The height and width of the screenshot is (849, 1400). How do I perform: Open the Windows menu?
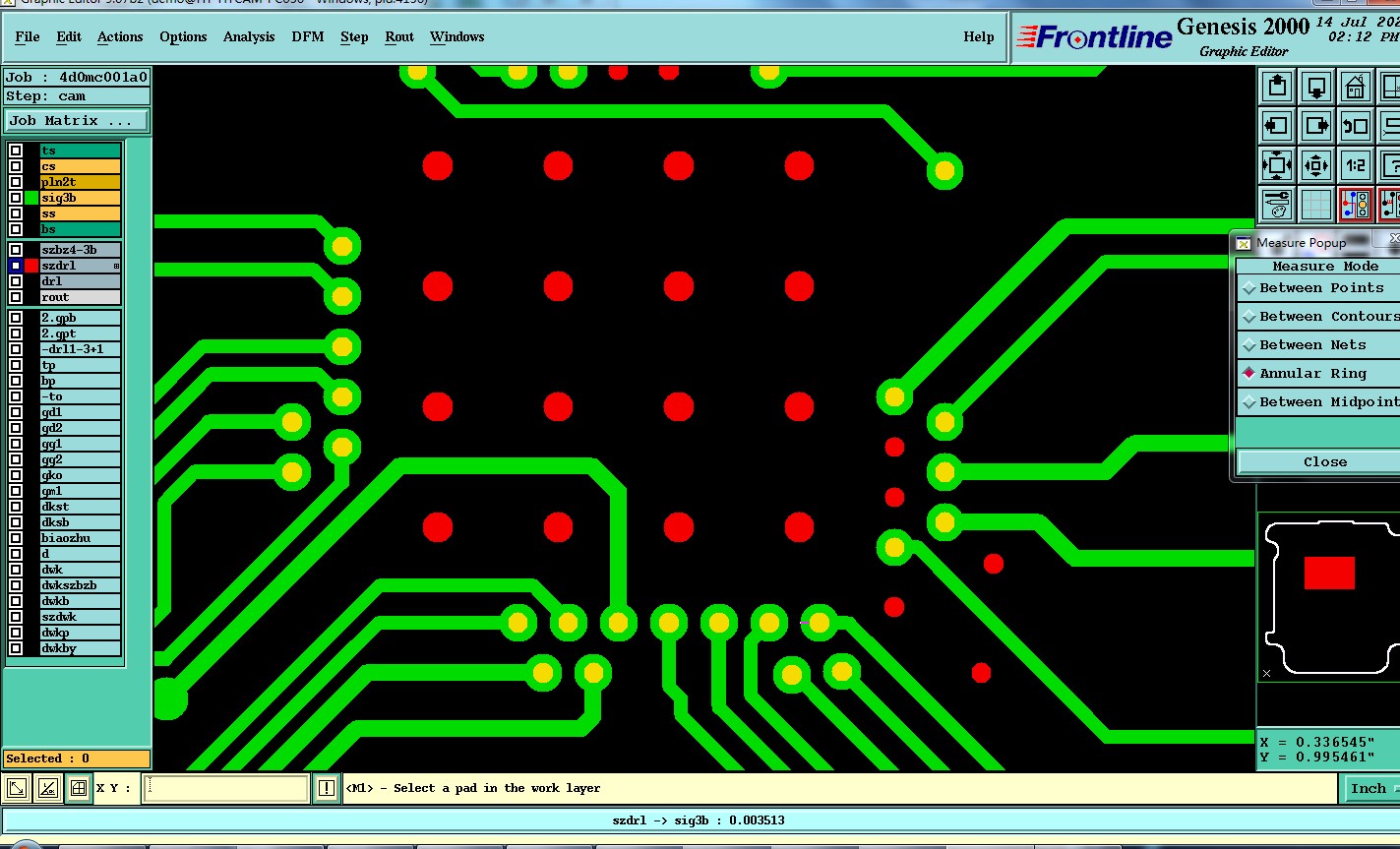pos(457,36)
